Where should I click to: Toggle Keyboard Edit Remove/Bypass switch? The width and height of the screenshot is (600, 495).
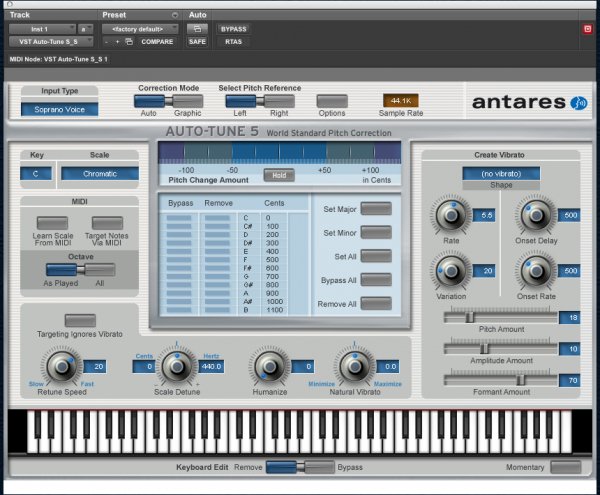click(300, 467)
